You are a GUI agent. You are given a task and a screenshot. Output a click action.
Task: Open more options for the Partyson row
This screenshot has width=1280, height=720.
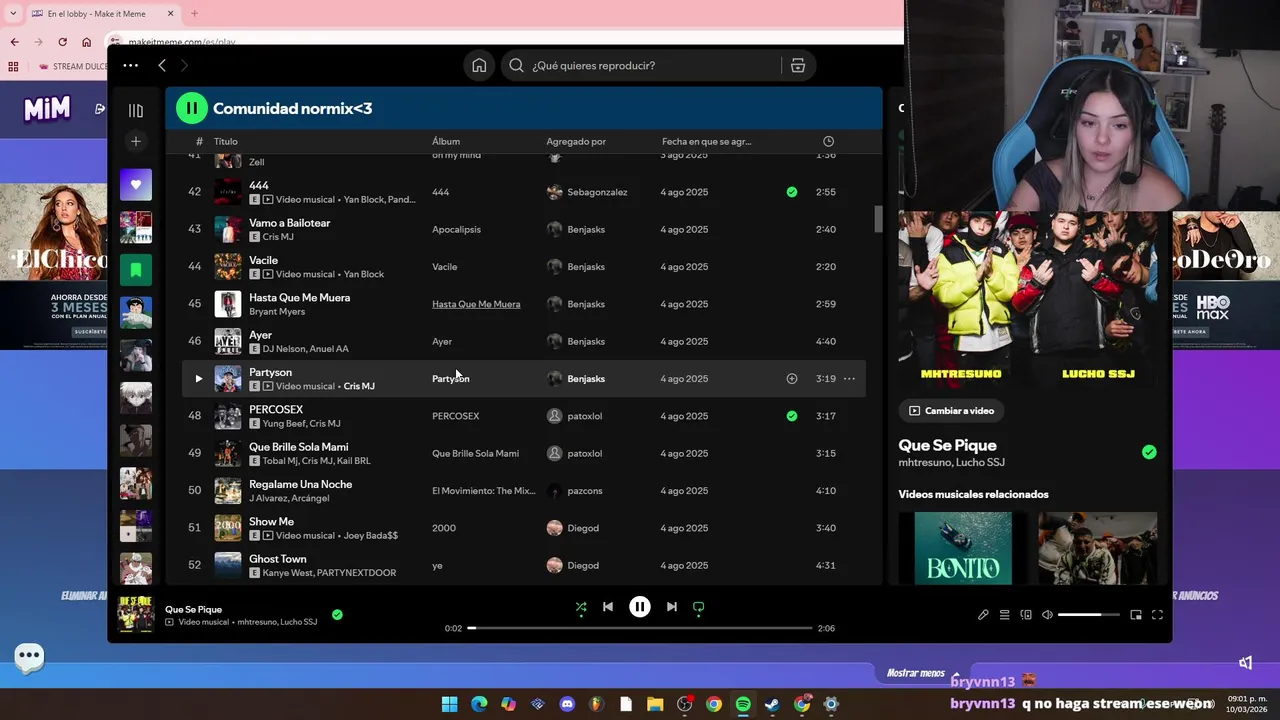point(849,379)
